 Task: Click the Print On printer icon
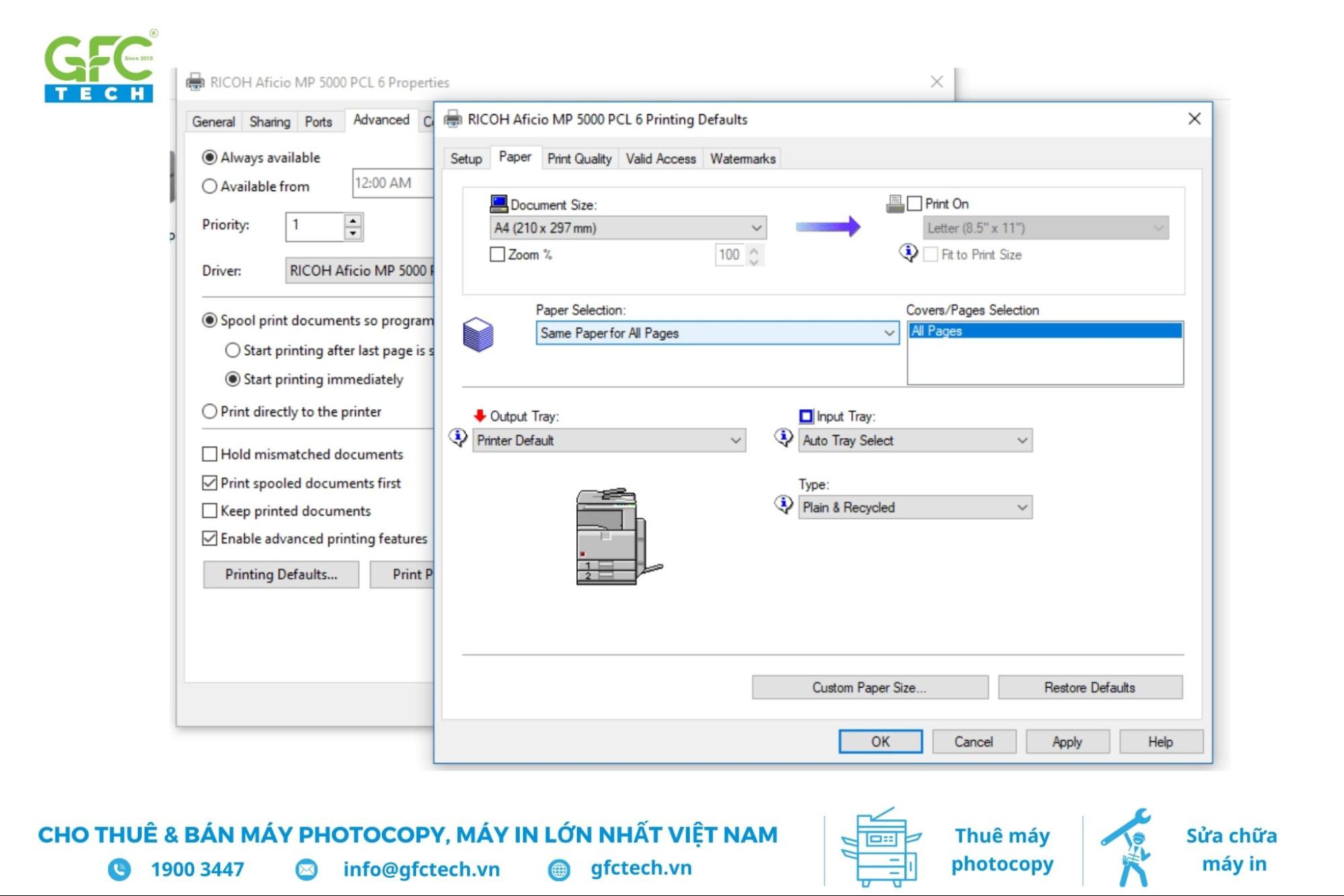click(895, 204)
